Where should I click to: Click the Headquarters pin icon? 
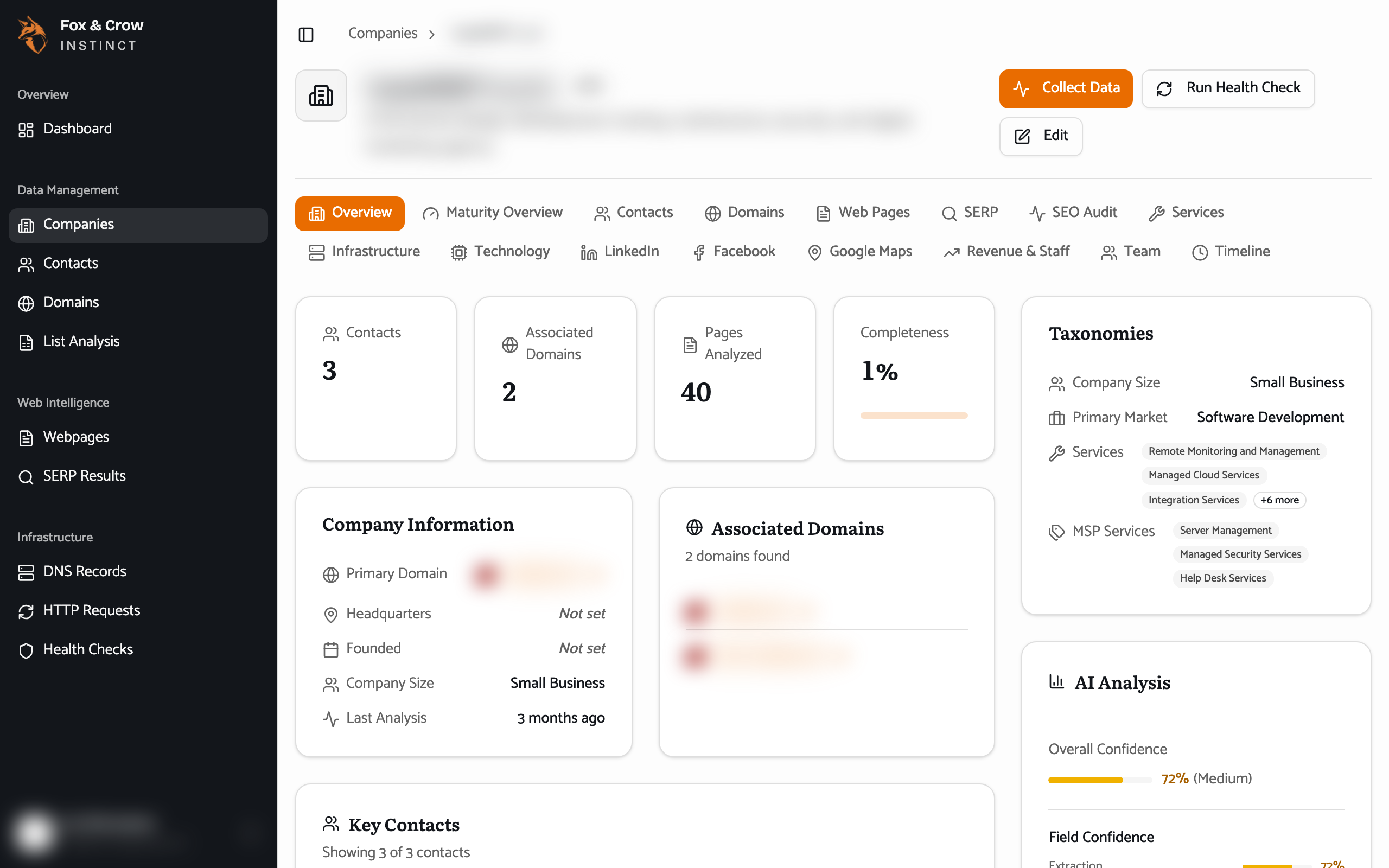point(330,615)
